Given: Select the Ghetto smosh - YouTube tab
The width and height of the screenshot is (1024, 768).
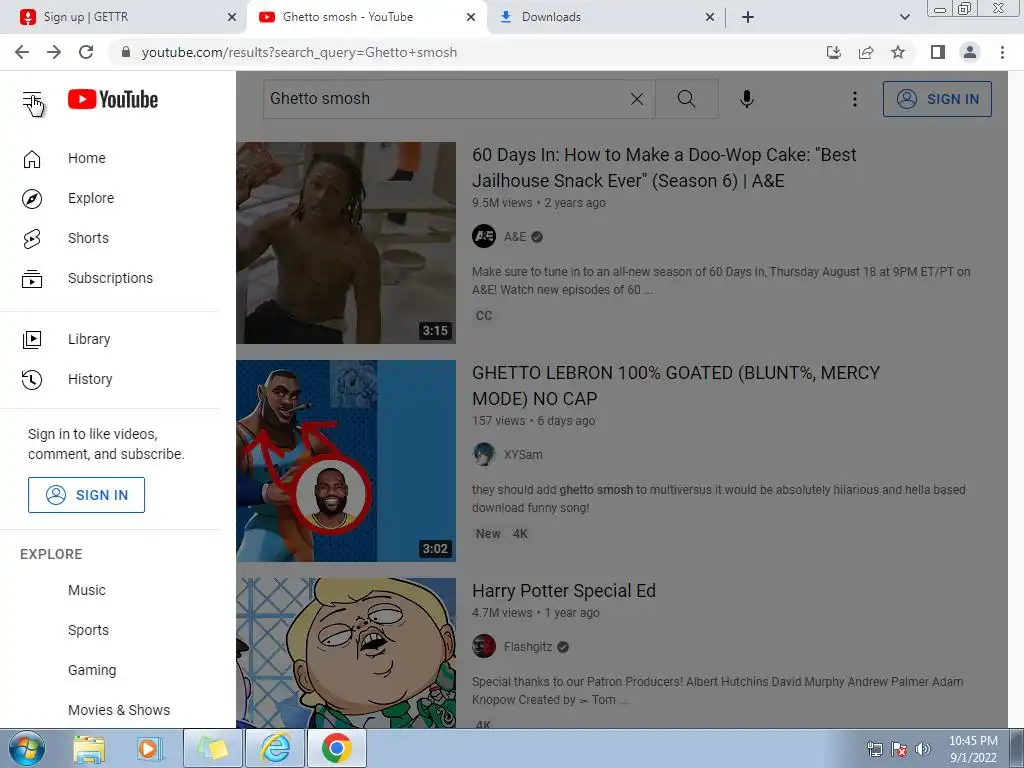Looking at the screenshot, I should 366,18.
